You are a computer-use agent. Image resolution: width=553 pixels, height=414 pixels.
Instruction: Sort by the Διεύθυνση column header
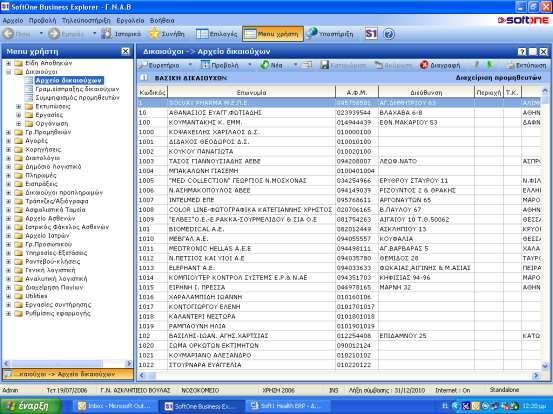pos(426,92)
